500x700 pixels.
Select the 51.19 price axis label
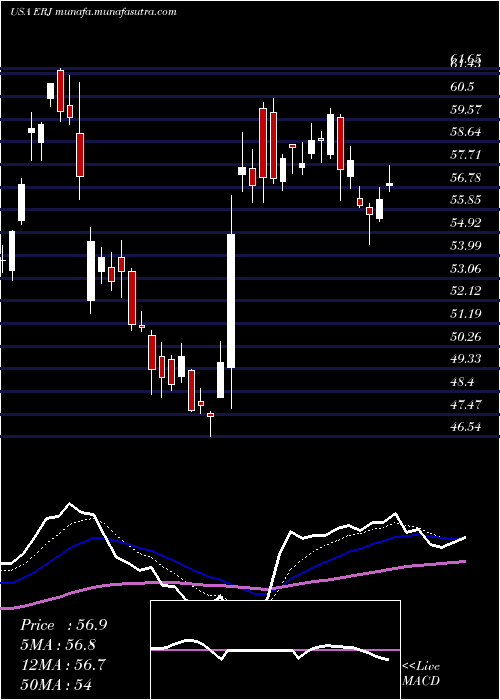(x=466, y=313)
